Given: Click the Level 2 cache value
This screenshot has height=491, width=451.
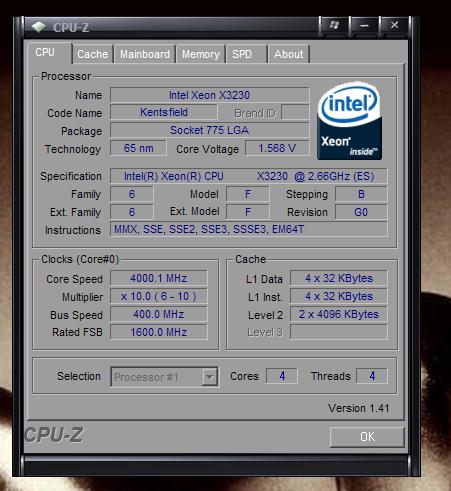Looking at the screenshot, I should [339, 314].
